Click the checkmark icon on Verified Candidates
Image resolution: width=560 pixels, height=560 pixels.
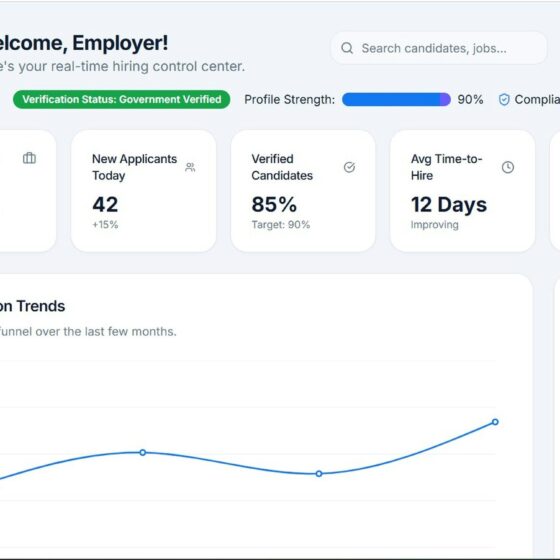click(349, 167)
